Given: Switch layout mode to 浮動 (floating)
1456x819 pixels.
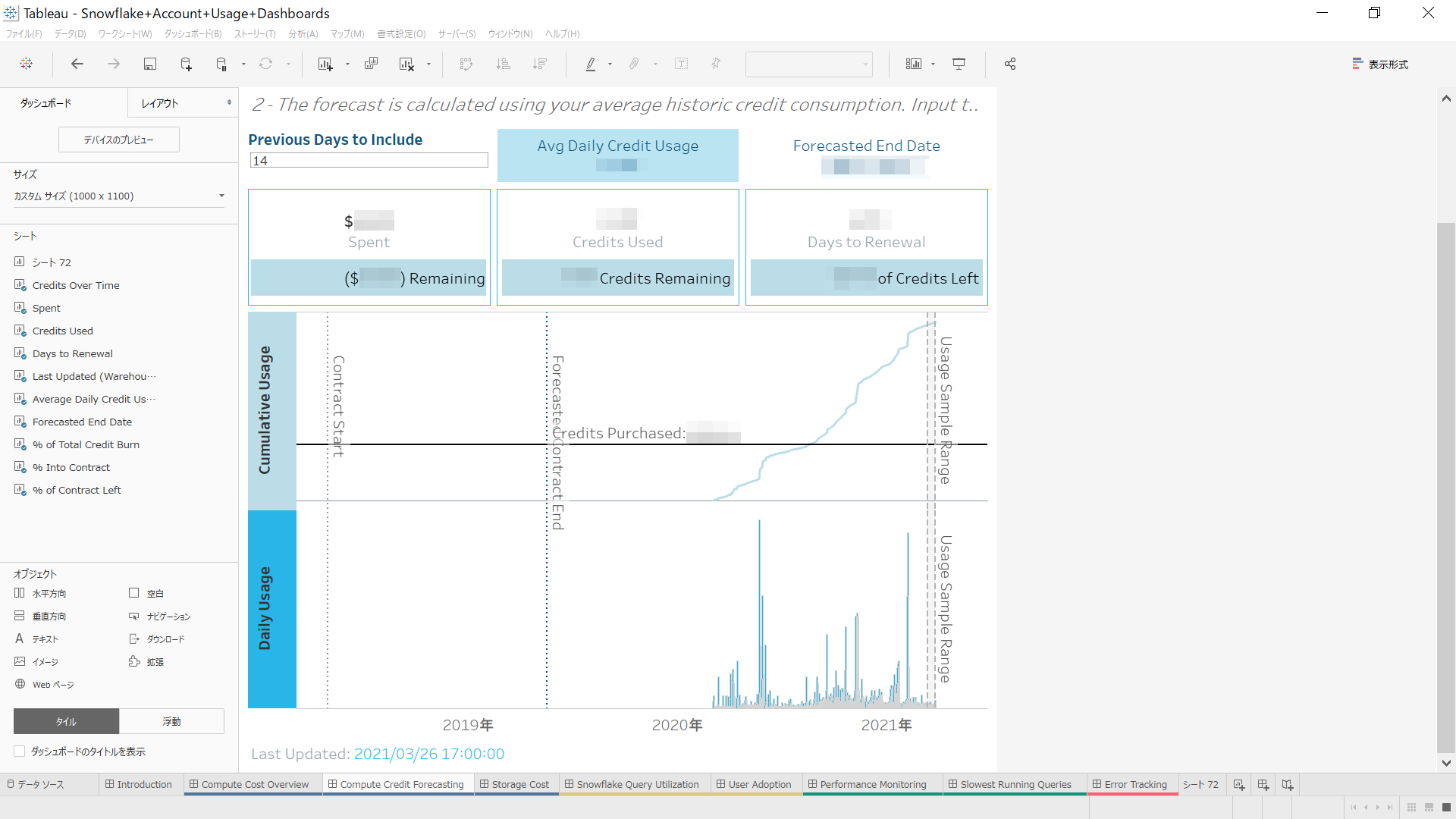Looking at the screenshot, I should pos(171,721).
